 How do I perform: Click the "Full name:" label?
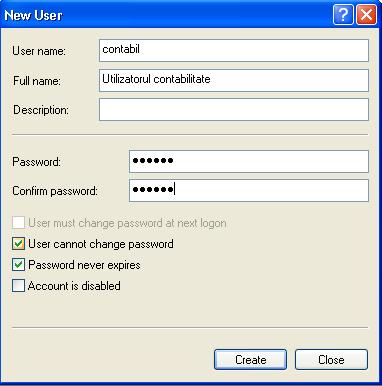(37, 81)
